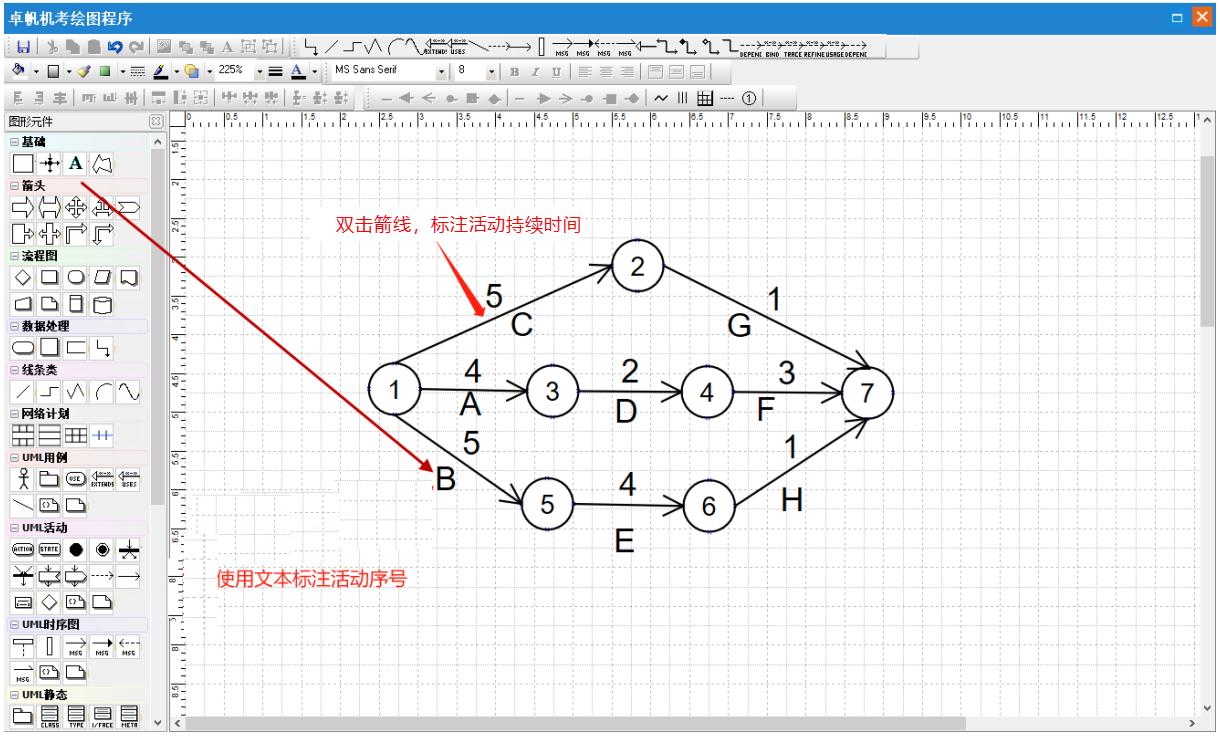Set vertical text alignment to top
1220x736 pixels.
point(656,72)
